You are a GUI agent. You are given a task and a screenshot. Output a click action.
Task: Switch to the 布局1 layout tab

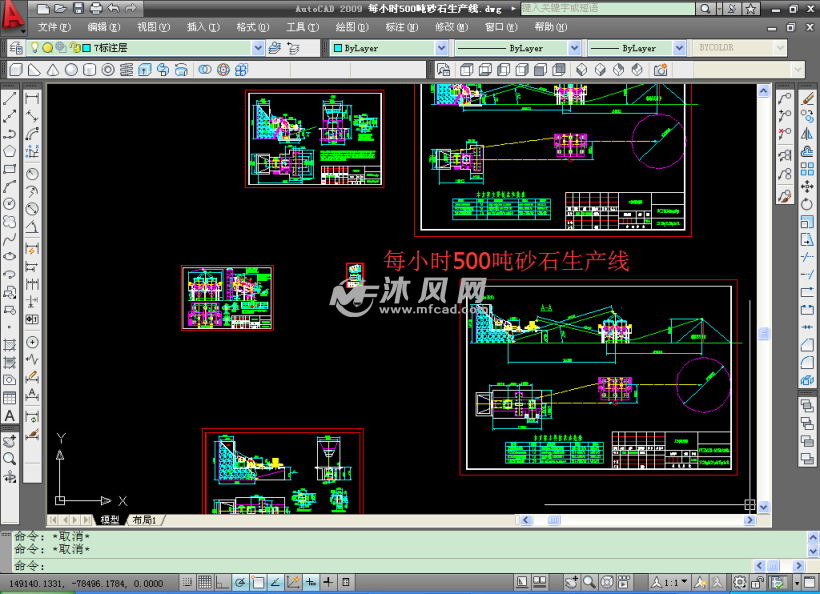click(x=144, y=520)
